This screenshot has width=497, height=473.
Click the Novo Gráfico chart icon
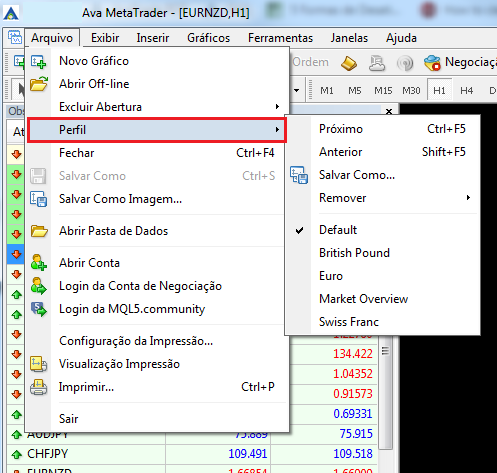(38, 62)
